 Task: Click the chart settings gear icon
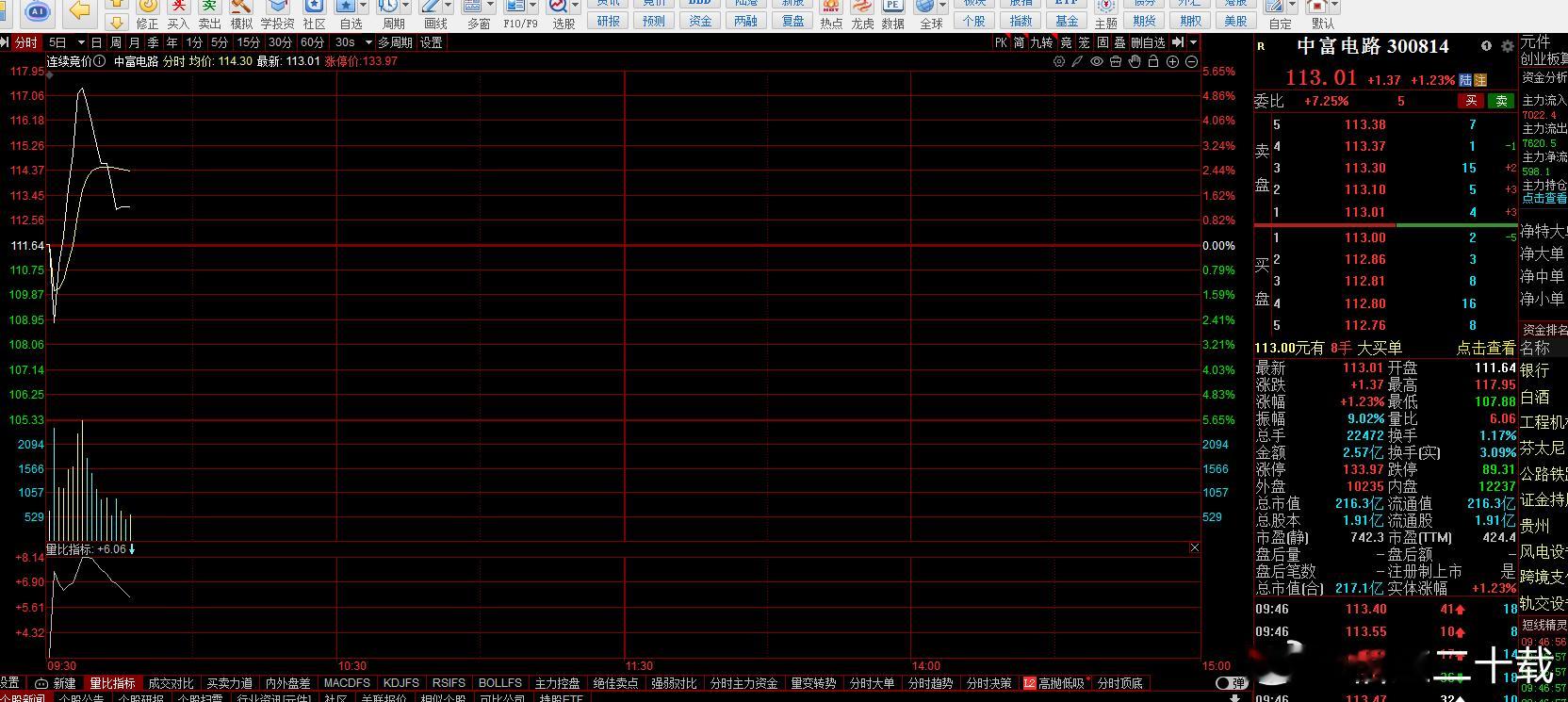tap(1059, 61)
